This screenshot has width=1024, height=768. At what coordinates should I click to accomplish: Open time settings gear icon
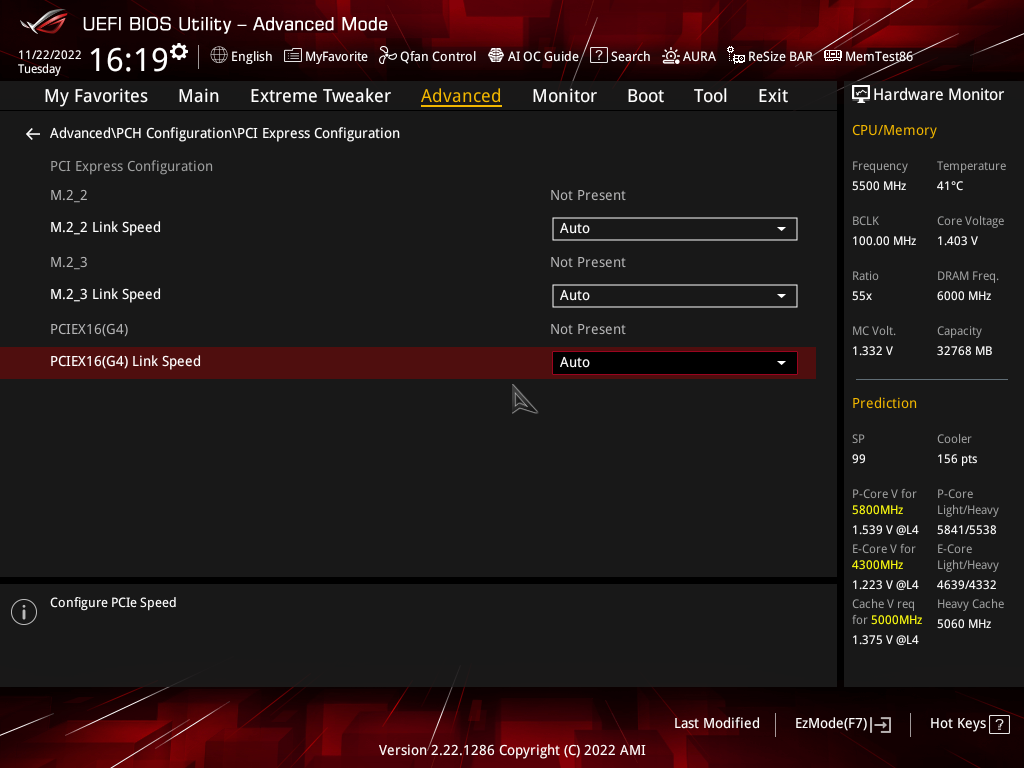pos(179,51)
